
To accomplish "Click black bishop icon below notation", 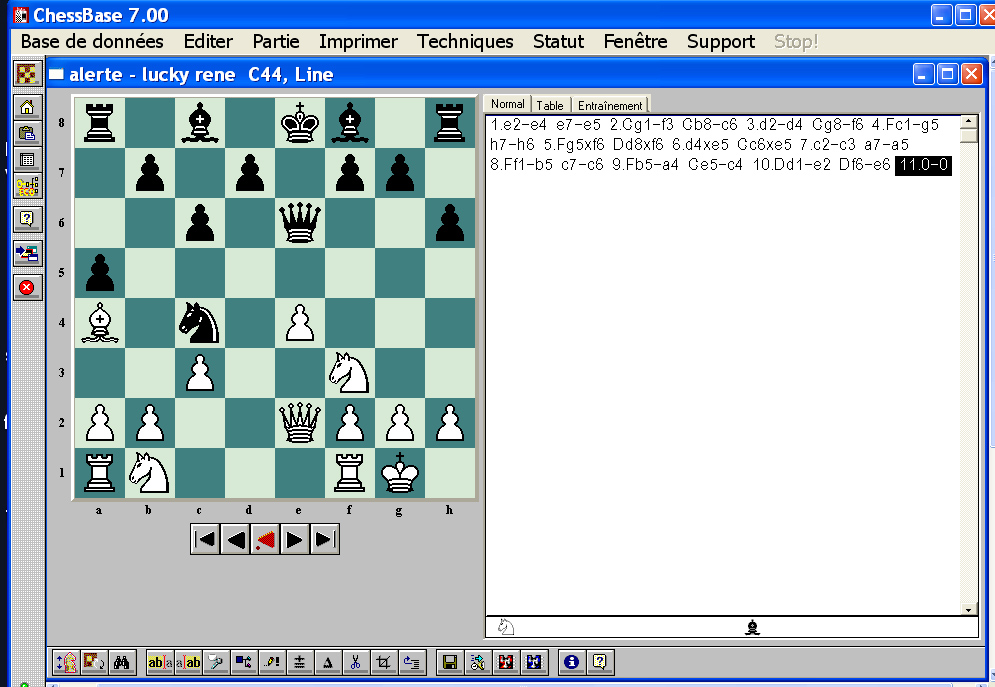I will click(x=753, y=627).
